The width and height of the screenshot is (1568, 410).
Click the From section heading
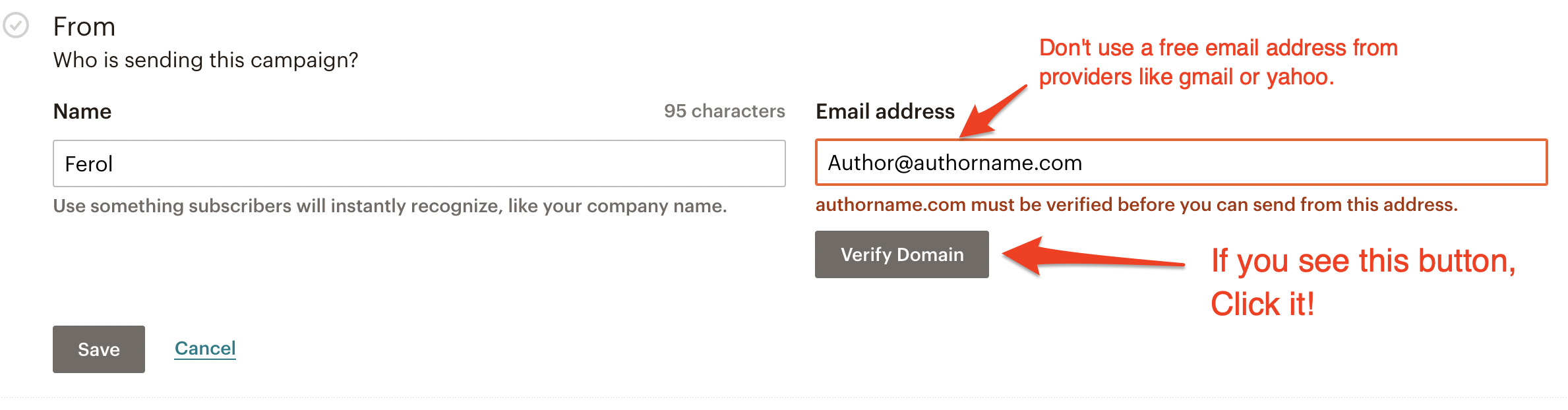(x=84, y=27)
